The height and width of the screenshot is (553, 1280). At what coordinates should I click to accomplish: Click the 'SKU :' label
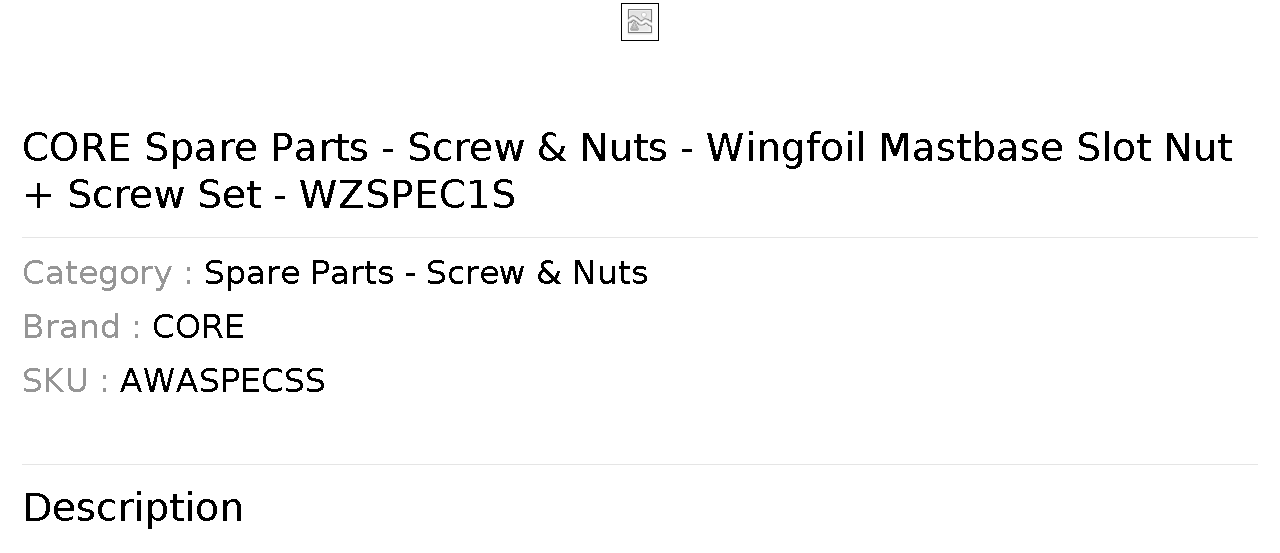[x=66, y=381]
